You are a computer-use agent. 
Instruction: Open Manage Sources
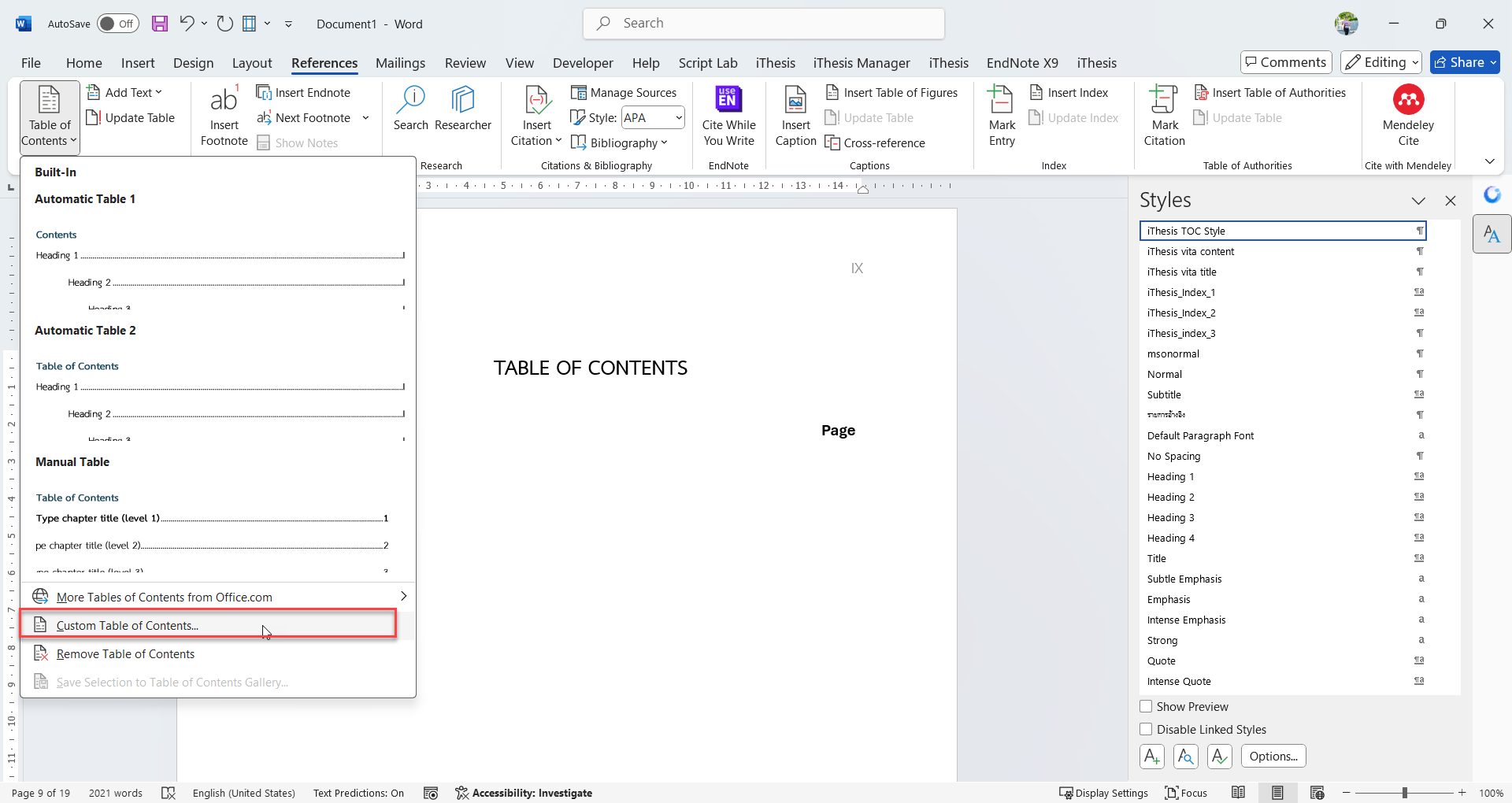(x=624, y=93)
